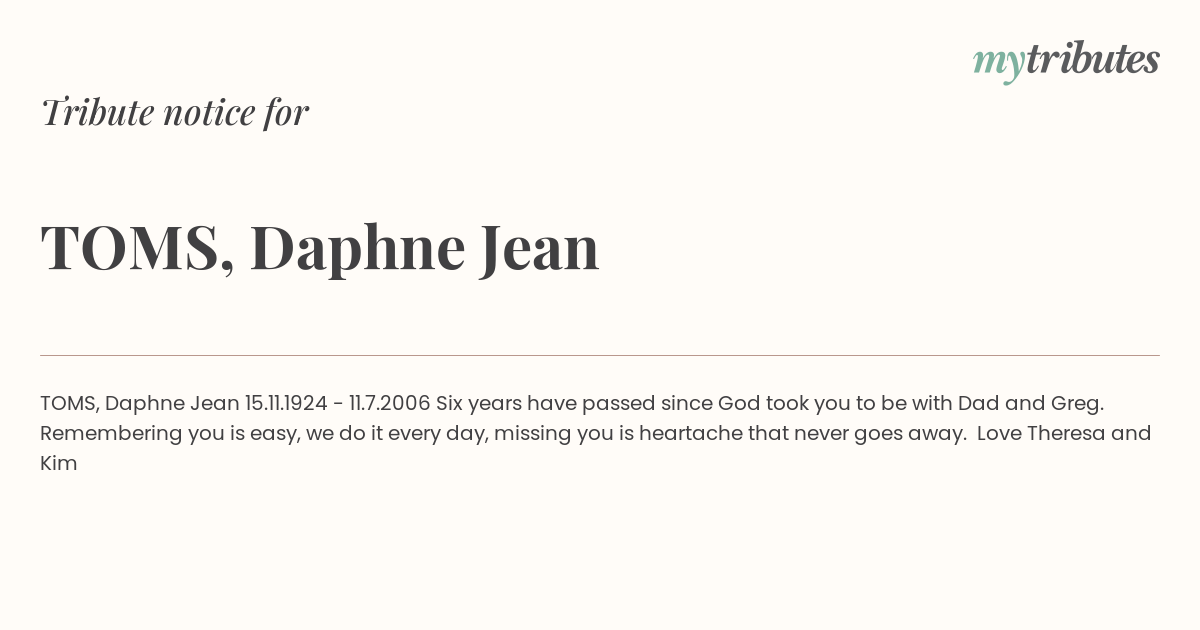Select the green "my" part of the logo
Screen dimensions: 1200x630
point(999,63)
